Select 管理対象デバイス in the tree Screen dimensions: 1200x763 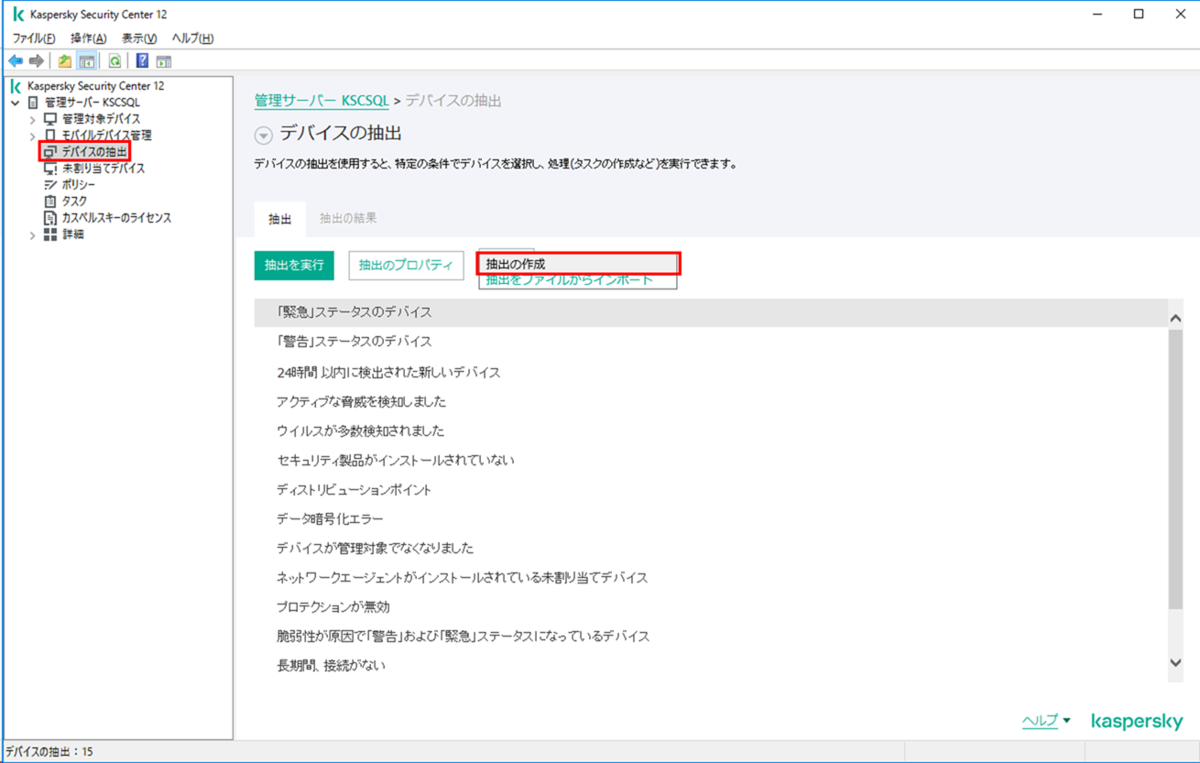101,118
